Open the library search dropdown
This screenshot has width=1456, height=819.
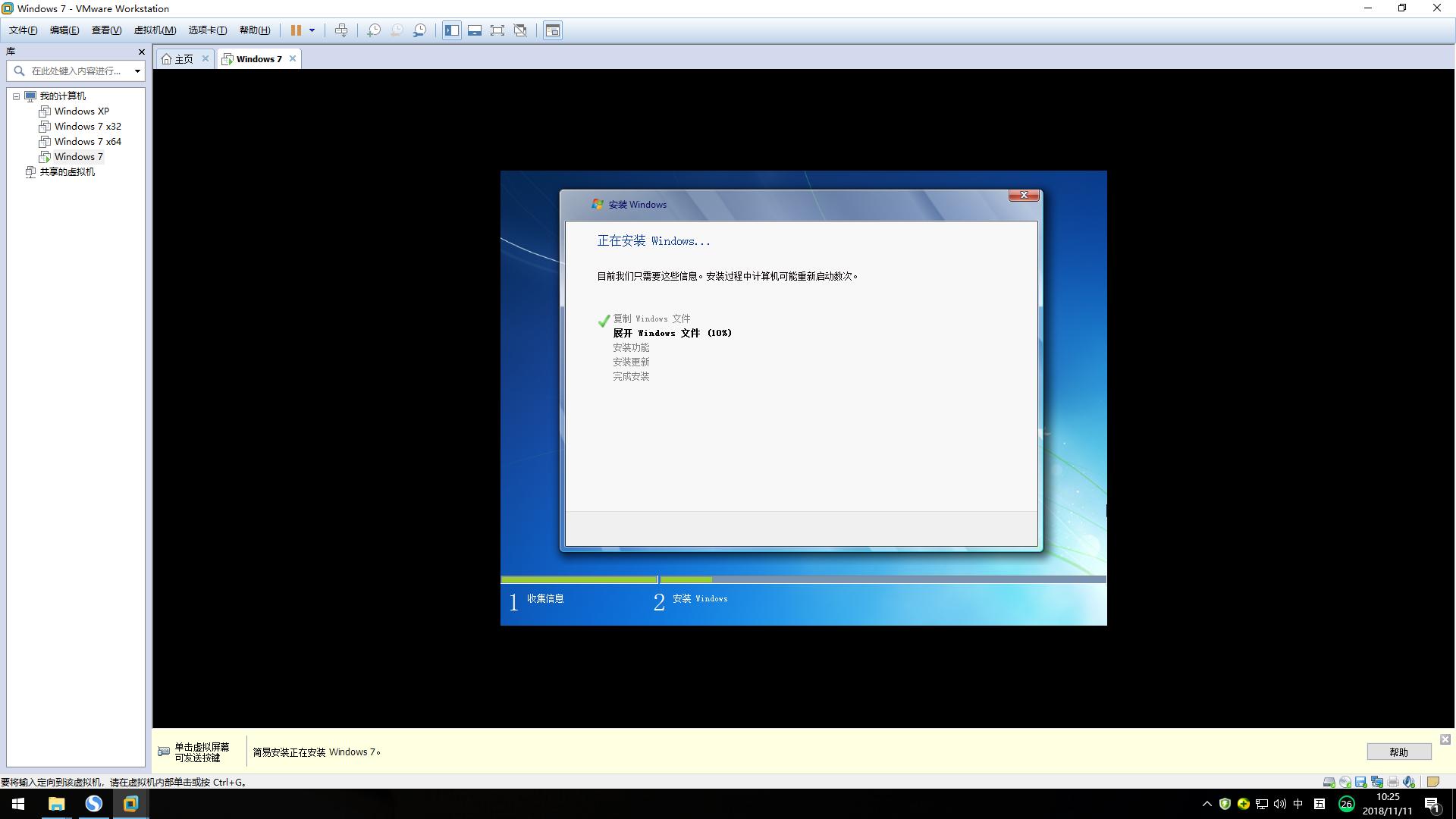point(137,71)
